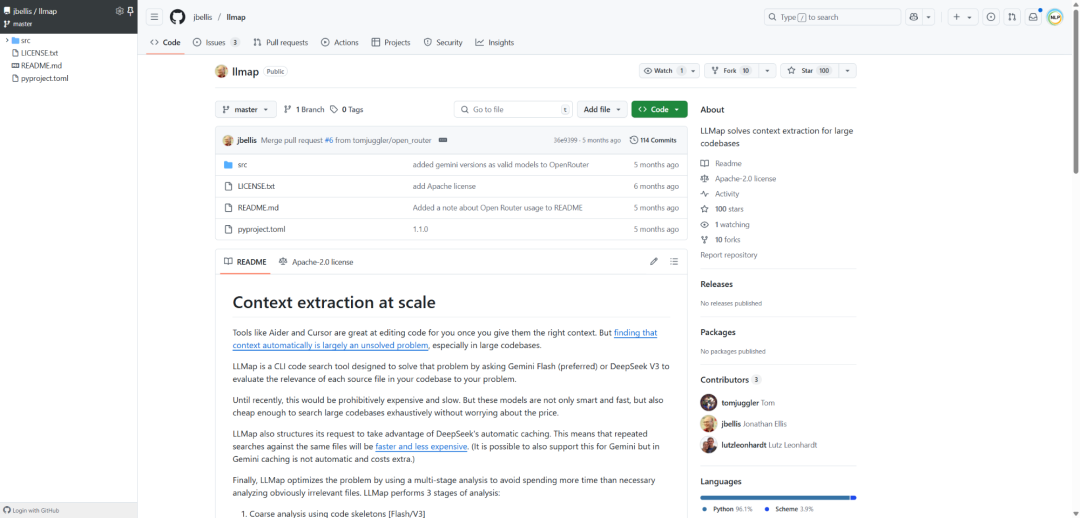
Task: Switch to the Projects tab
Action: (391, 43)
